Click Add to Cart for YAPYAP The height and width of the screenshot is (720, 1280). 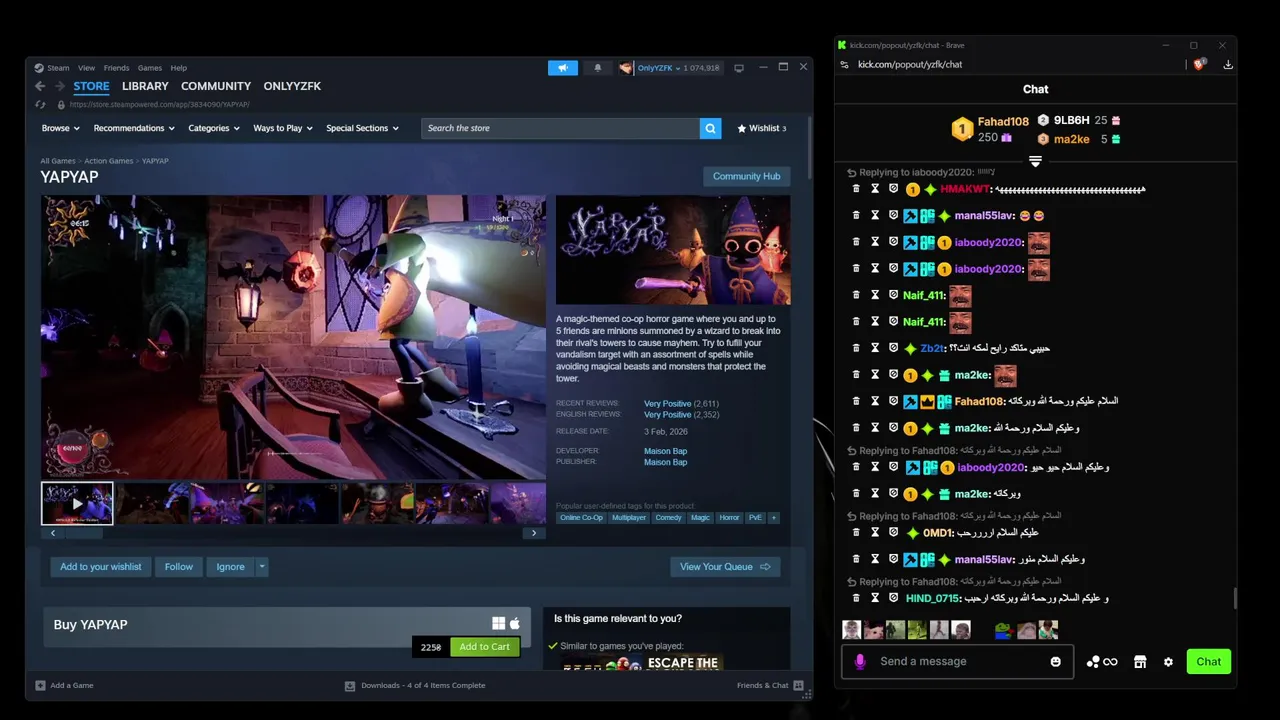pos(485,647)
